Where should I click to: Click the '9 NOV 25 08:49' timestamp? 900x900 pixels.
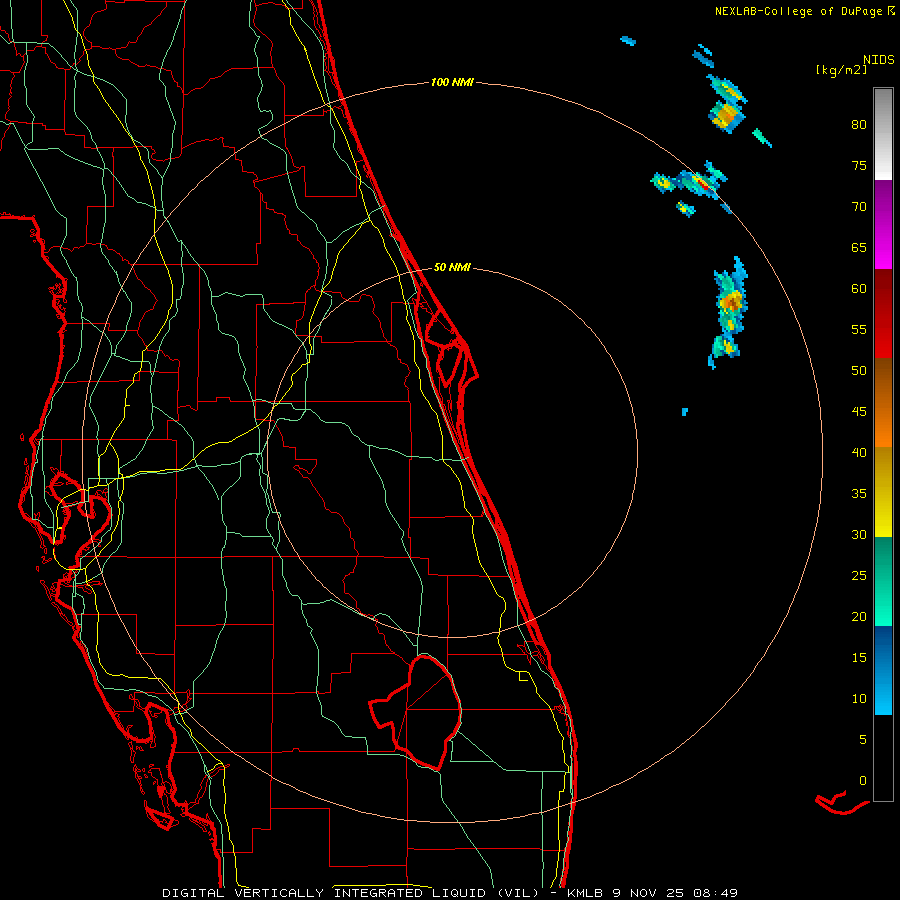677,893
